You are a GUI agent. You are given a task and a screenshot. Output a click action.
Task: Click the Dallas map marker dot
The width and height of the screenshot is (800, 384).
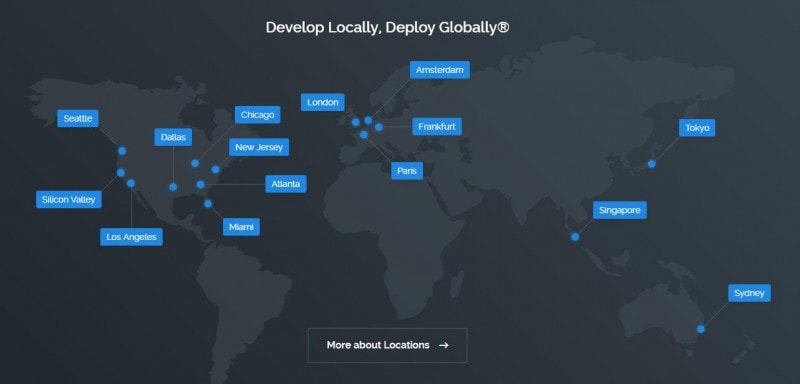(173, 187)
